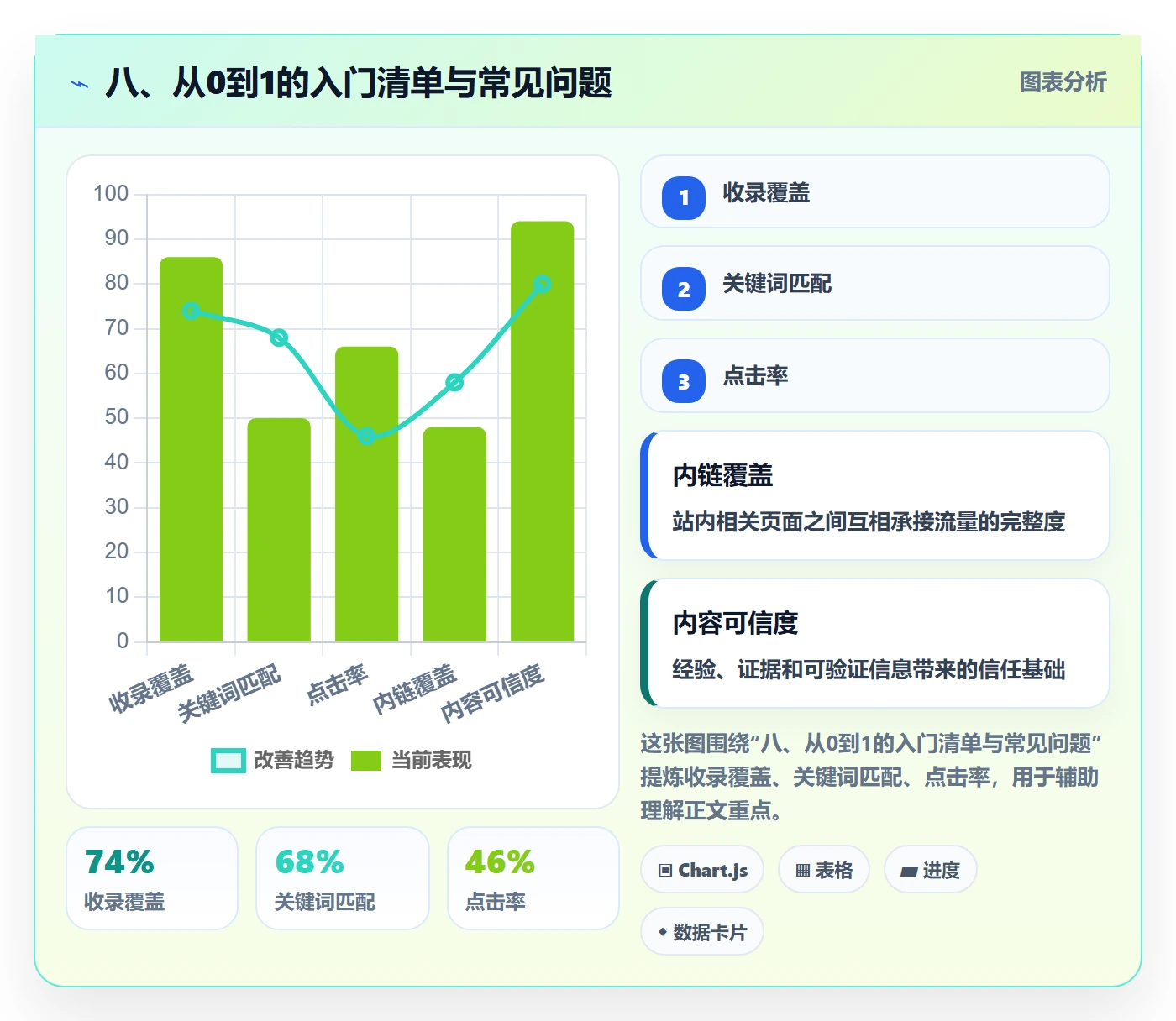
Task: Click the green bar for 关键词匹配
Action: (279, 530)
